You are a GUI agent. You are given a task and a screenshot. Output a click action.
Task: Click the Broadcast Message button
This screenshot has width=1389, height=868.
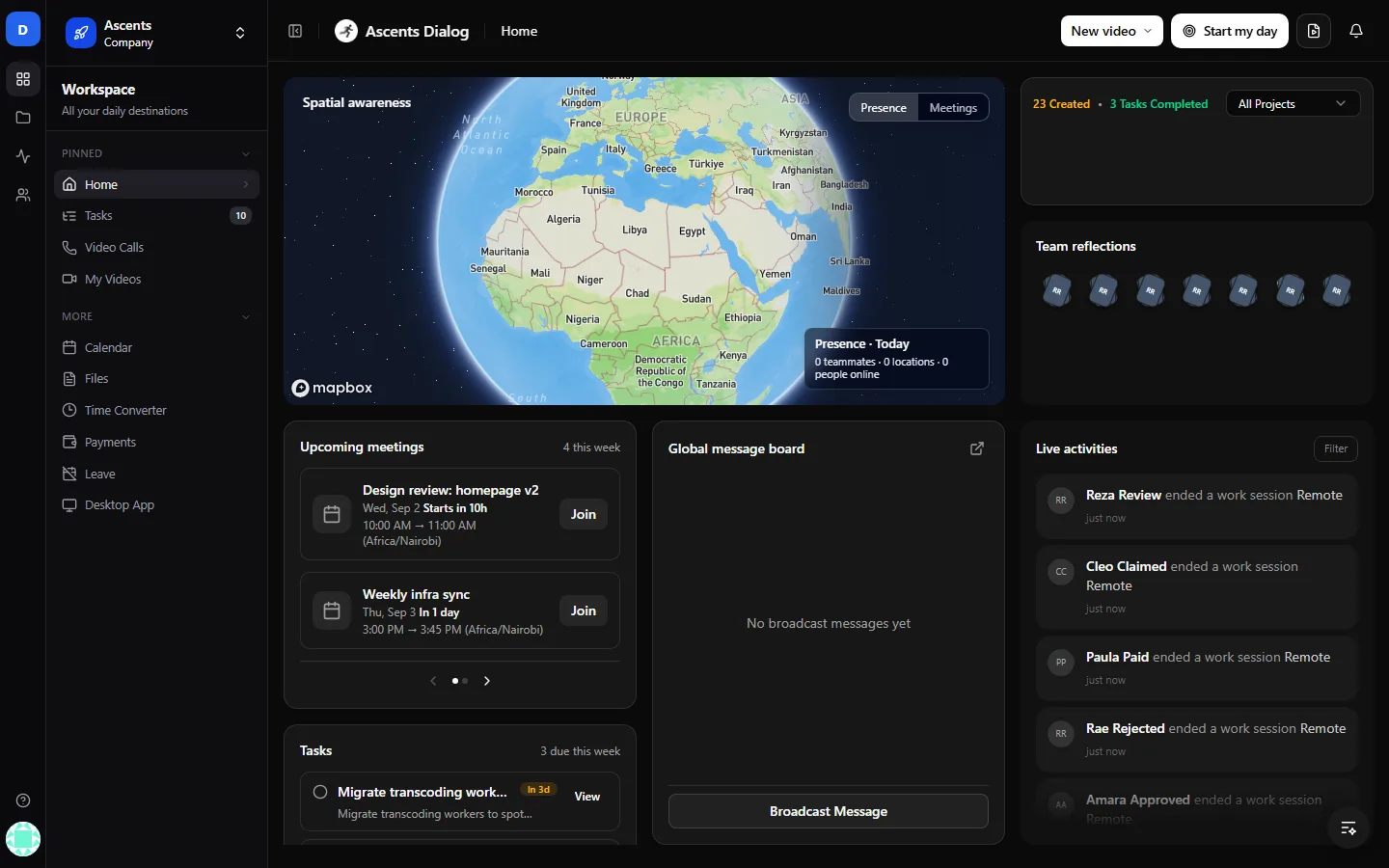[829, 811]
